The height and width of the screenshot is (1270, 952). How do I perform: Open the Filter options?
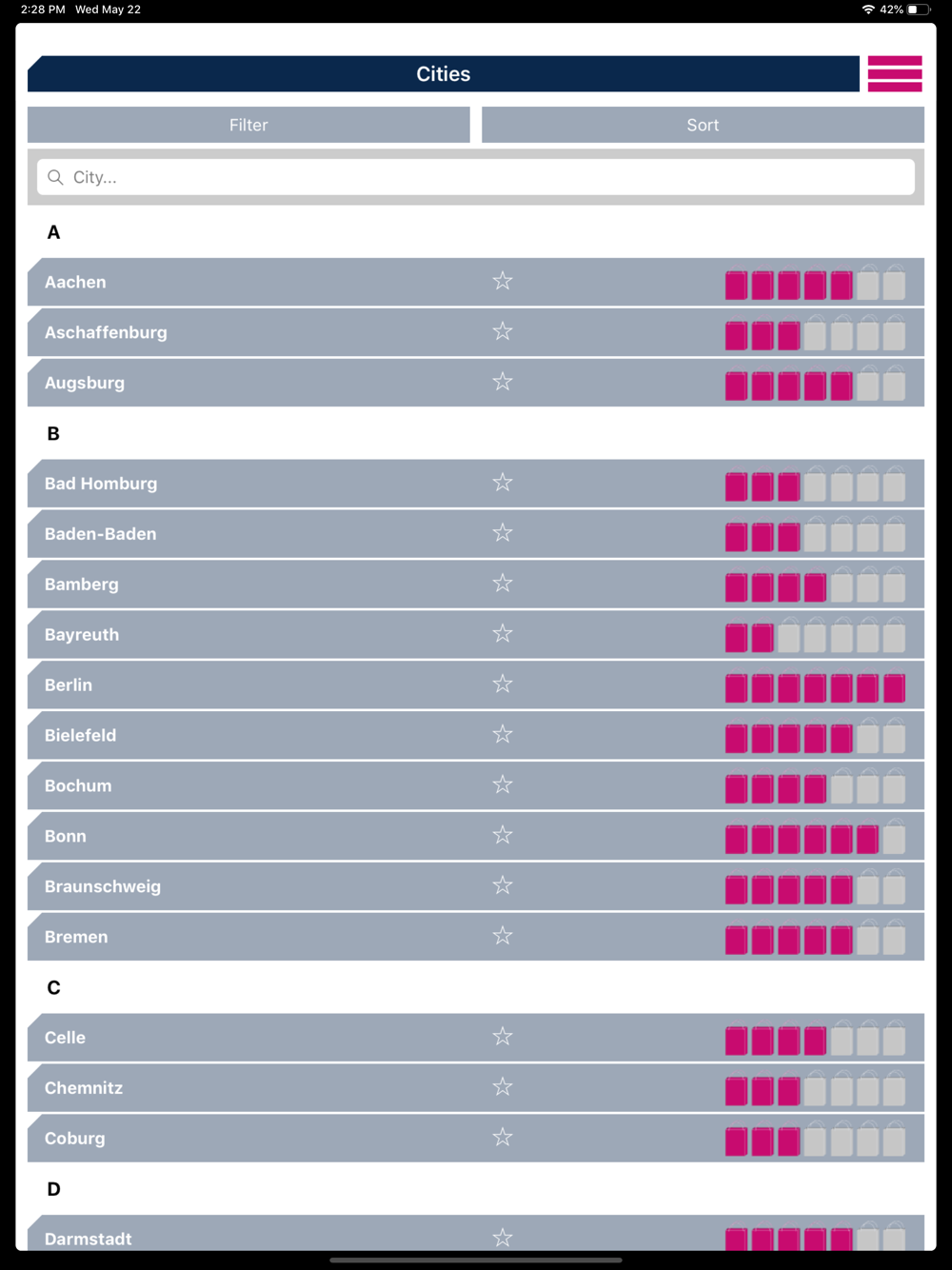tap(248, 125)
